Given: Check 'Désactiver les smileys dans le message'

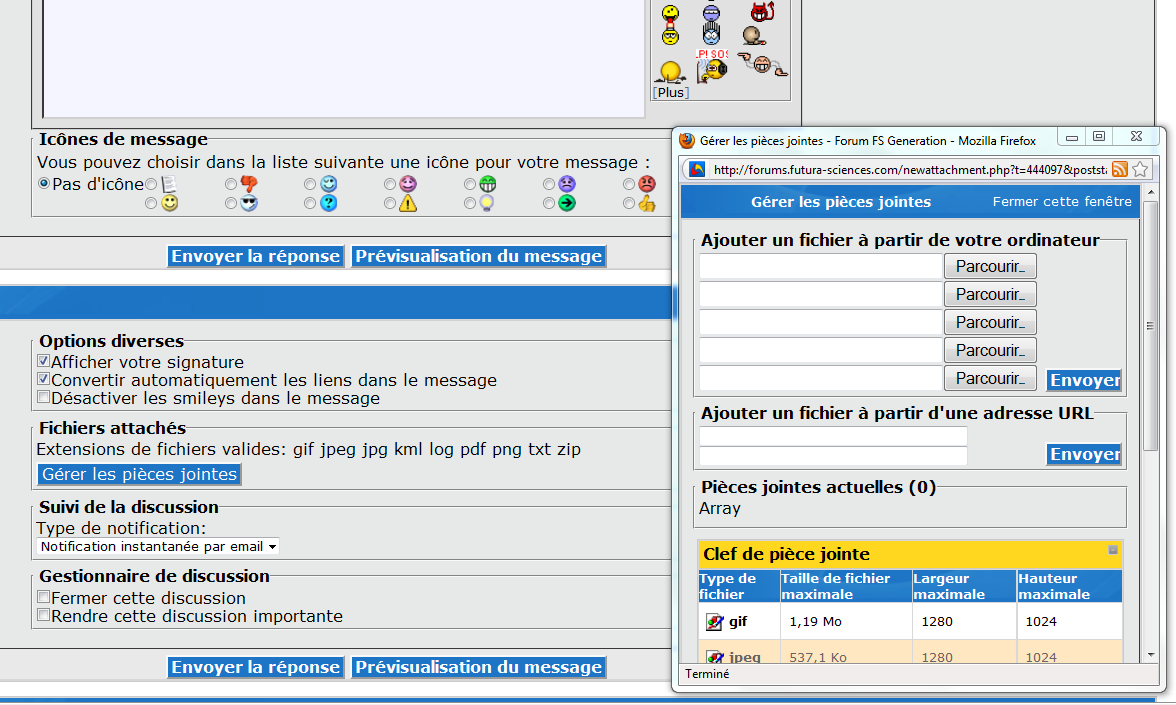Looking at the screenshot, I should (x=44, y=397).
